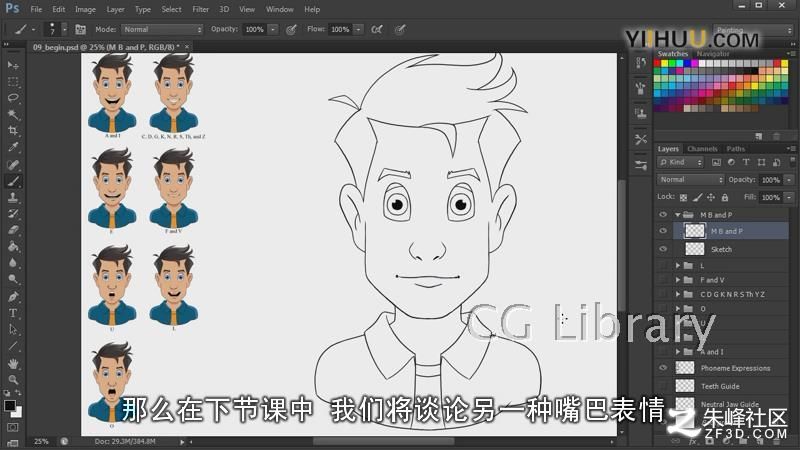Image resolution: width=800 pixels, height=450 pixels.
Task: Select the Horizontal Type tool
Action: pyautogui.click(x=13, y=313)
